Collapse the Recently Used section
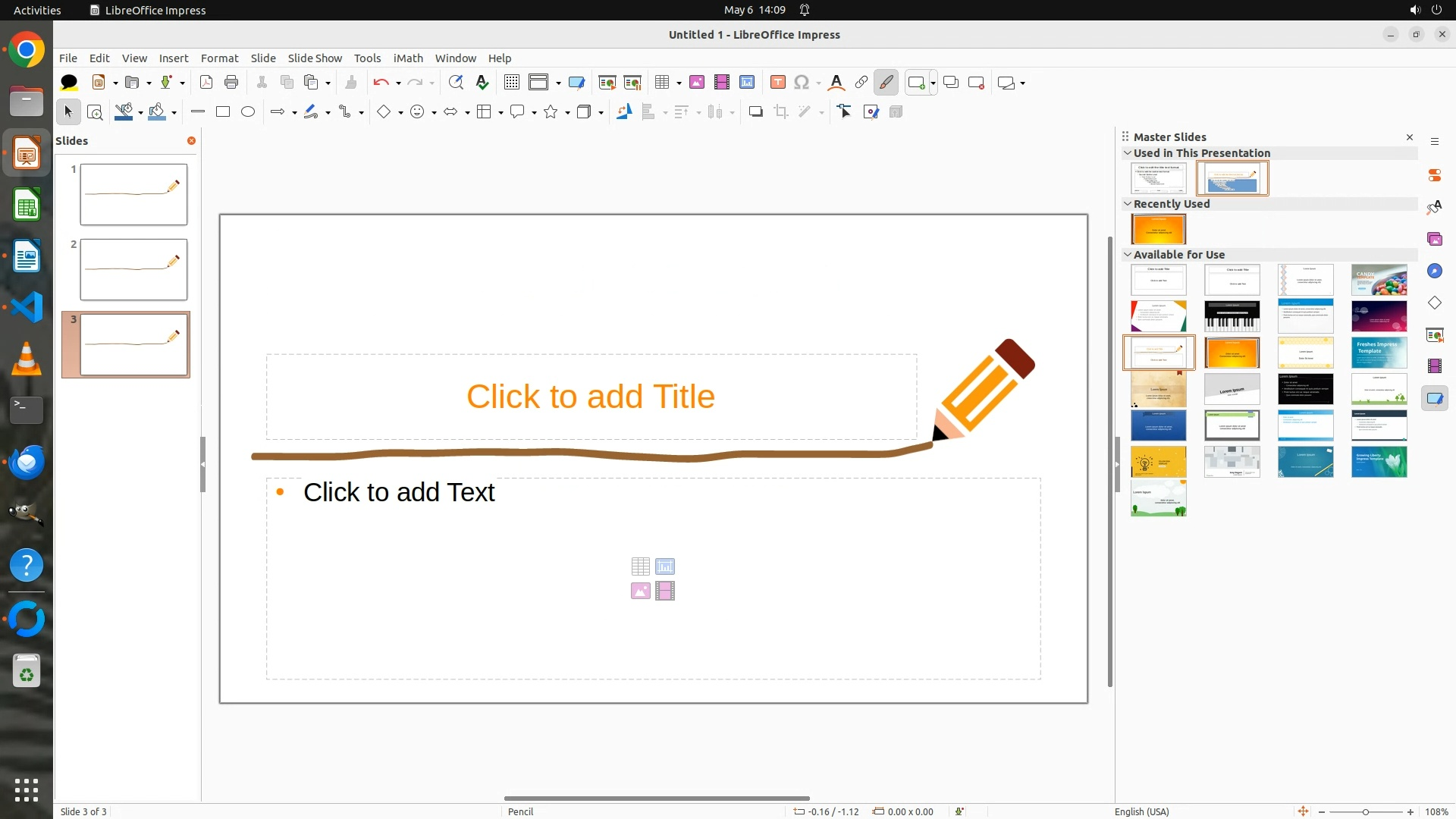The width and height of the screenshot is (1456, 819). (x=1128, y=204)
